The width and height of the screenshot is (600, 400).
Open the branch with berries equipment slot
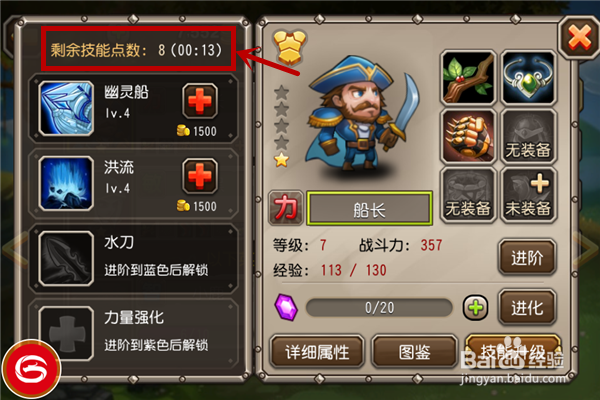click(x=468, y=78)
